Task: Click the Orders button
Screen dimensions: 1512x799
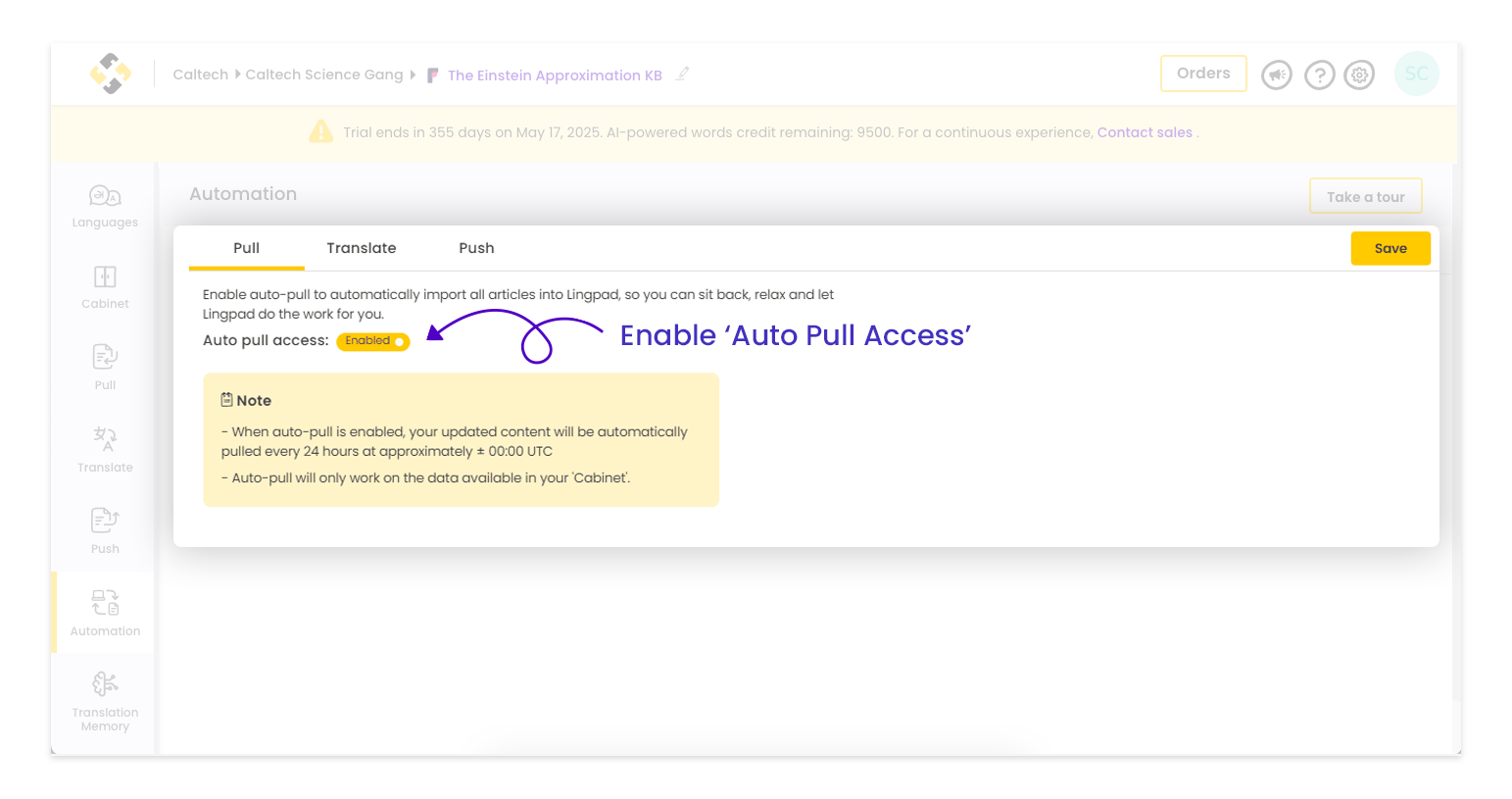Action: tap(1203, 74)
